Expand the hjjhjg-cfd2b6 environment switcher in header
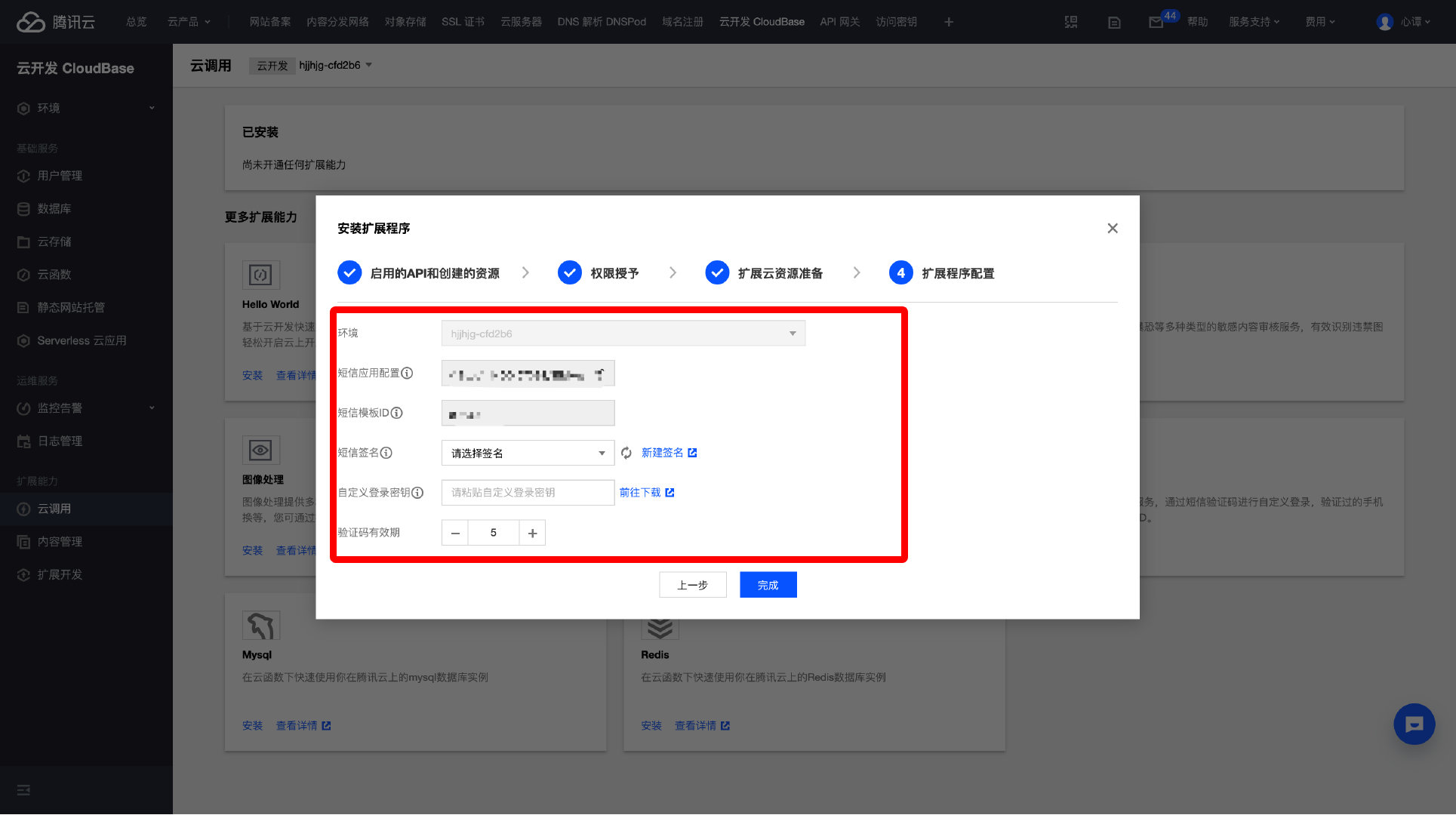 pyautogui.click(x=336, y=65)
